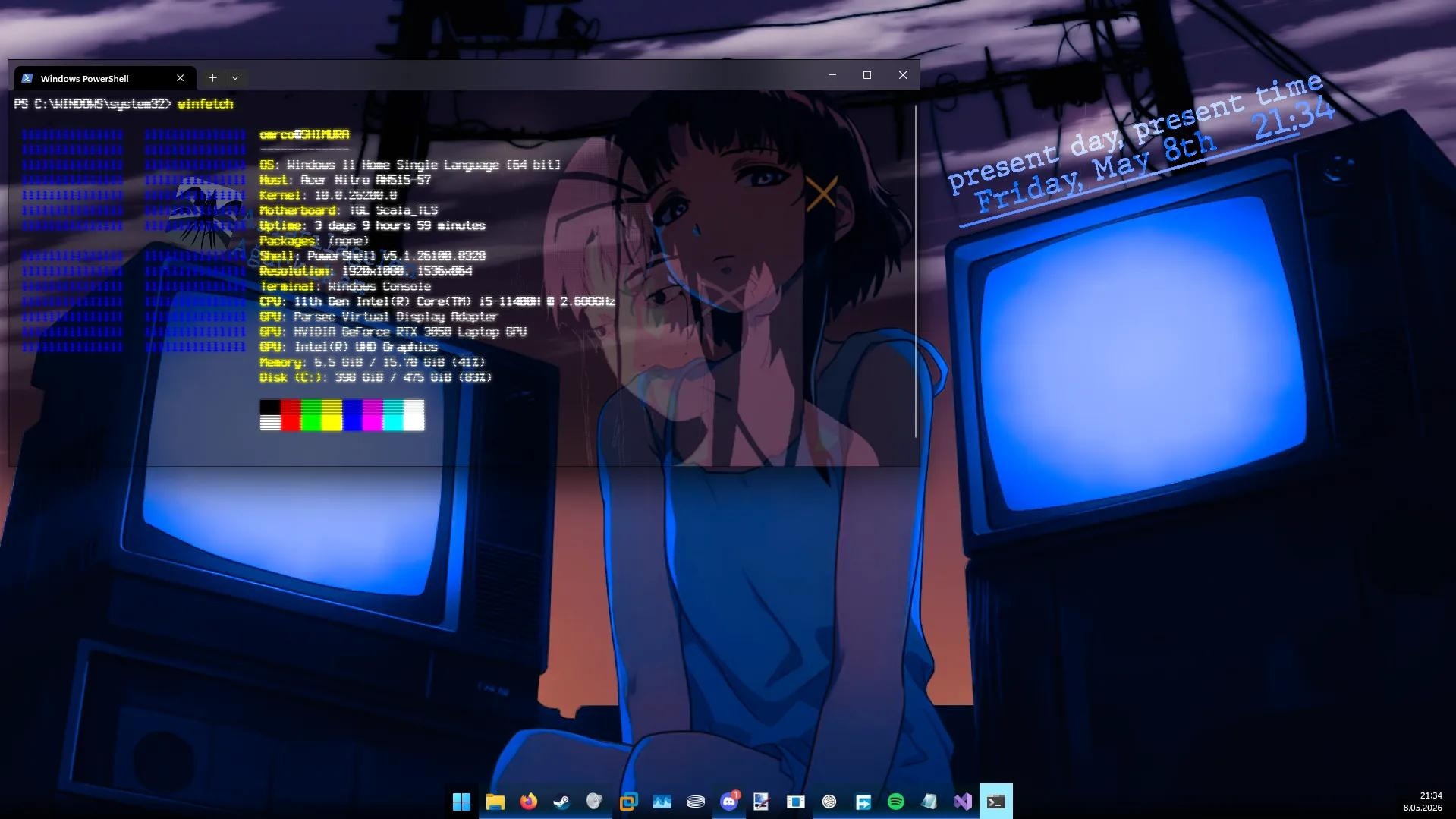Click the 'omrco@SHIMURA' user line
This screenshot has height=819, width=1456.
click(x=304, y=134)
